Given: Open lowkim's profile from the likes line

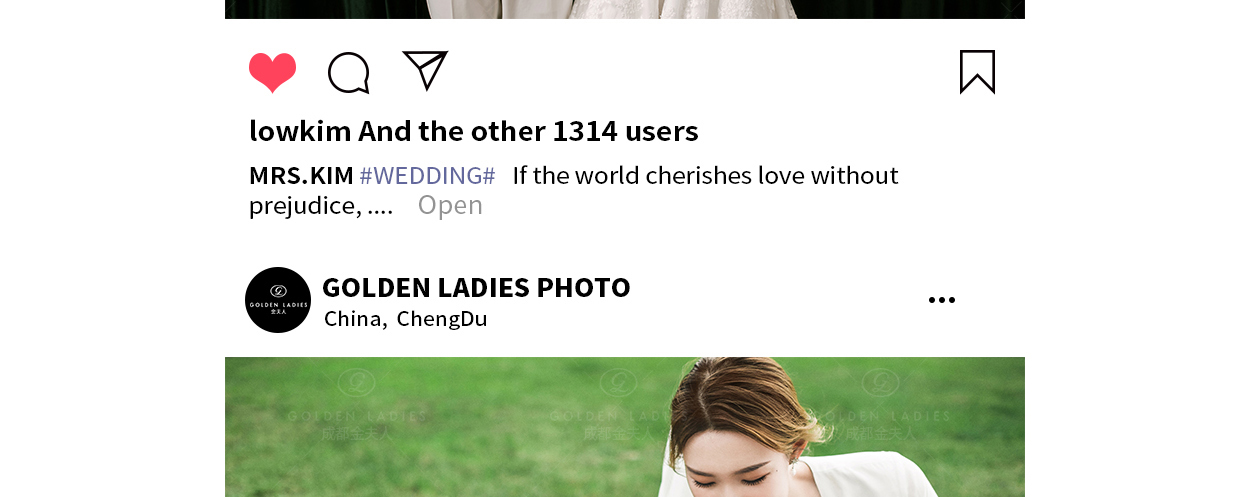Looking at the screenshot, I should click(300, 131).
